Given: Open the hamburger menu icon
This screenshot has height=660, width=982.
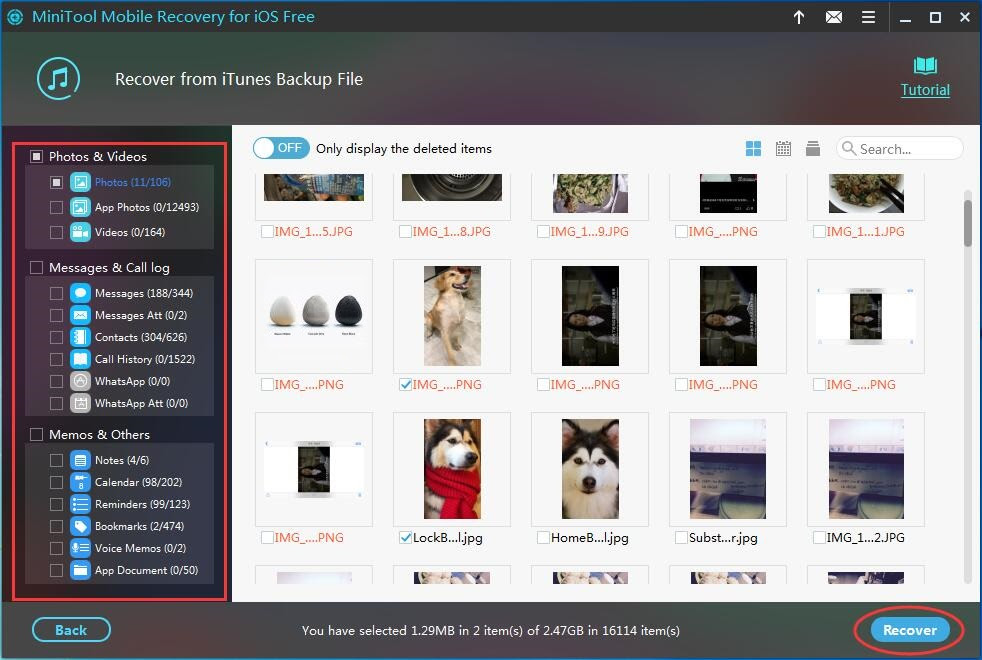Looking at the screenshot, I should (868, 17).
